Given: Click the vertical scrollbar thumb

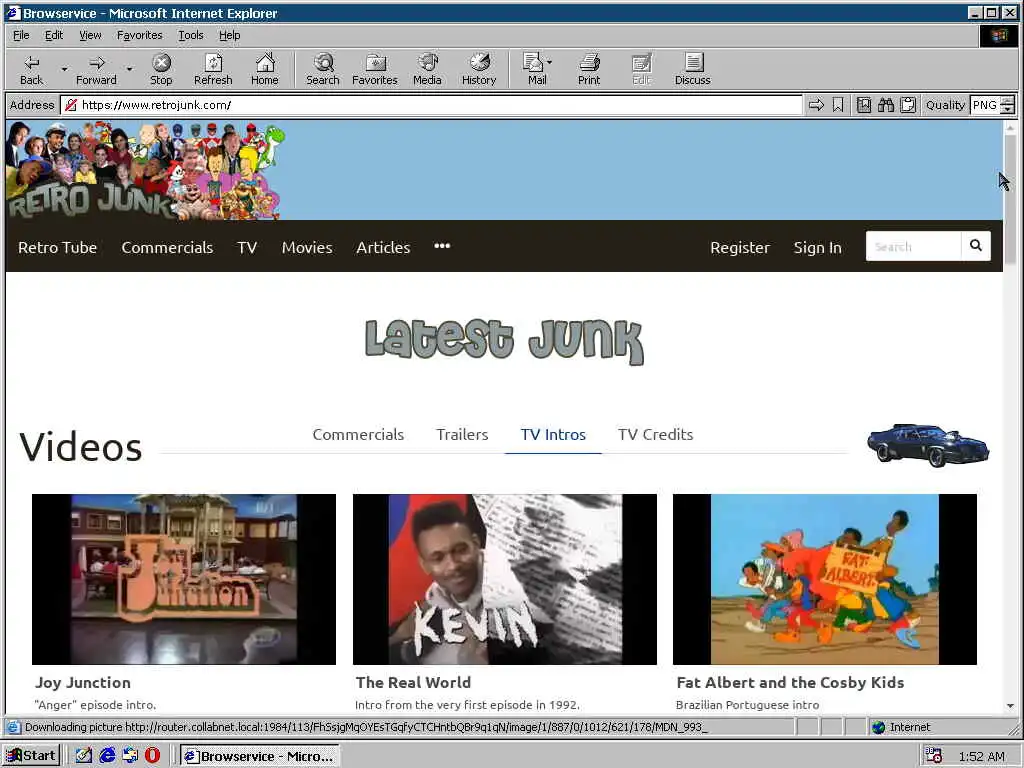Looking at the screenshot, I should point(1010,199).
